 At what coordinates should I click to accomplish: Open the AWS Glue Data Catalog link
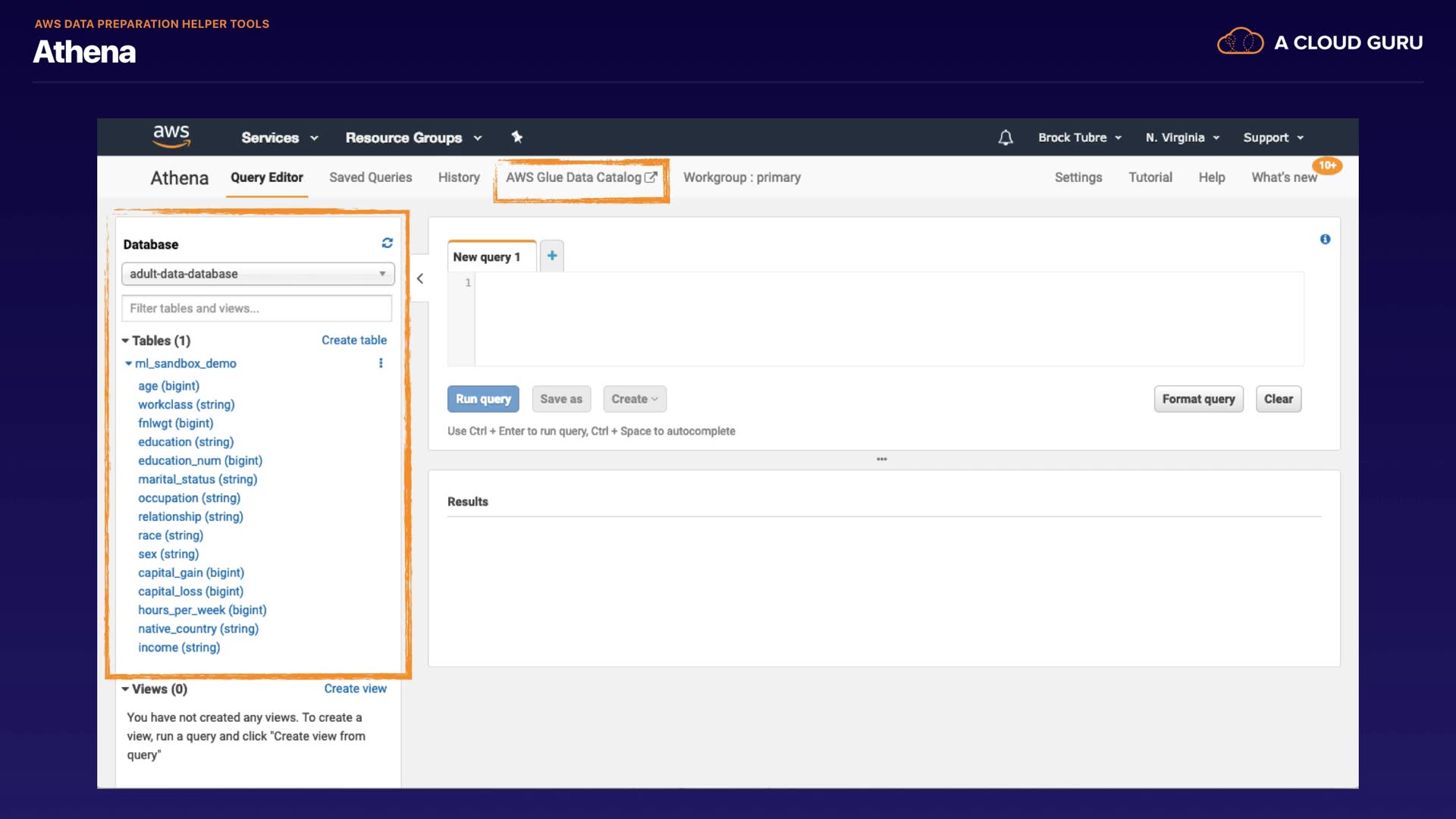pos(581,177)
